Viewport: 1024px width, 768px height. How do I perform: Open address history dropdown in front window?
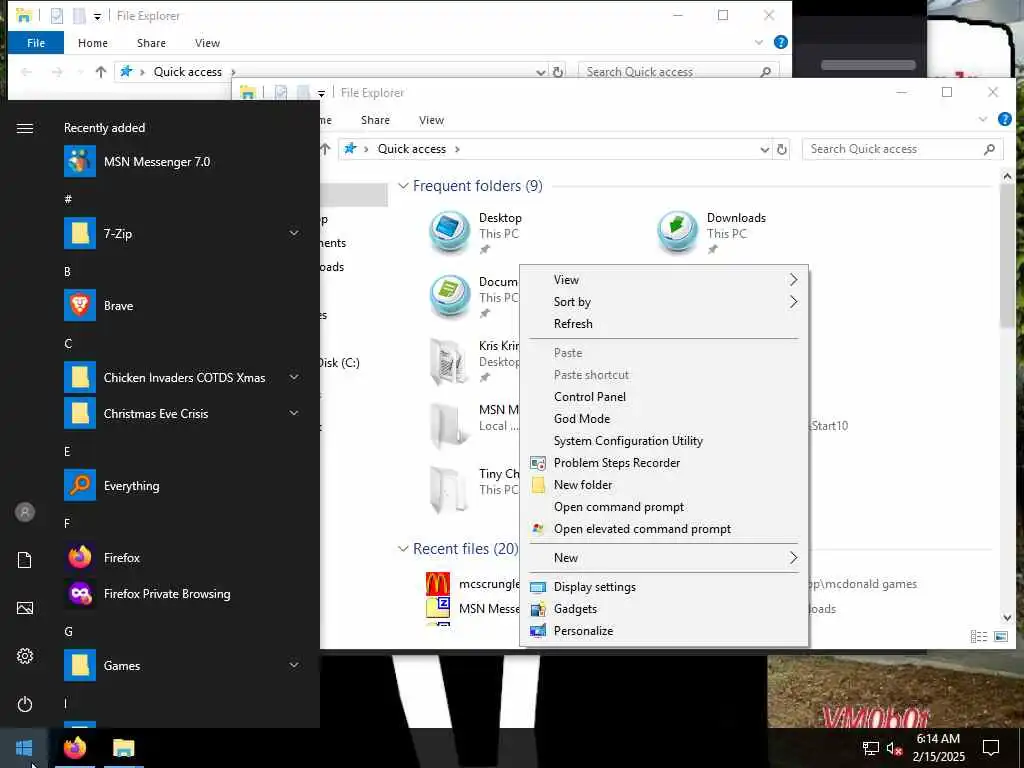pos(764,150)
